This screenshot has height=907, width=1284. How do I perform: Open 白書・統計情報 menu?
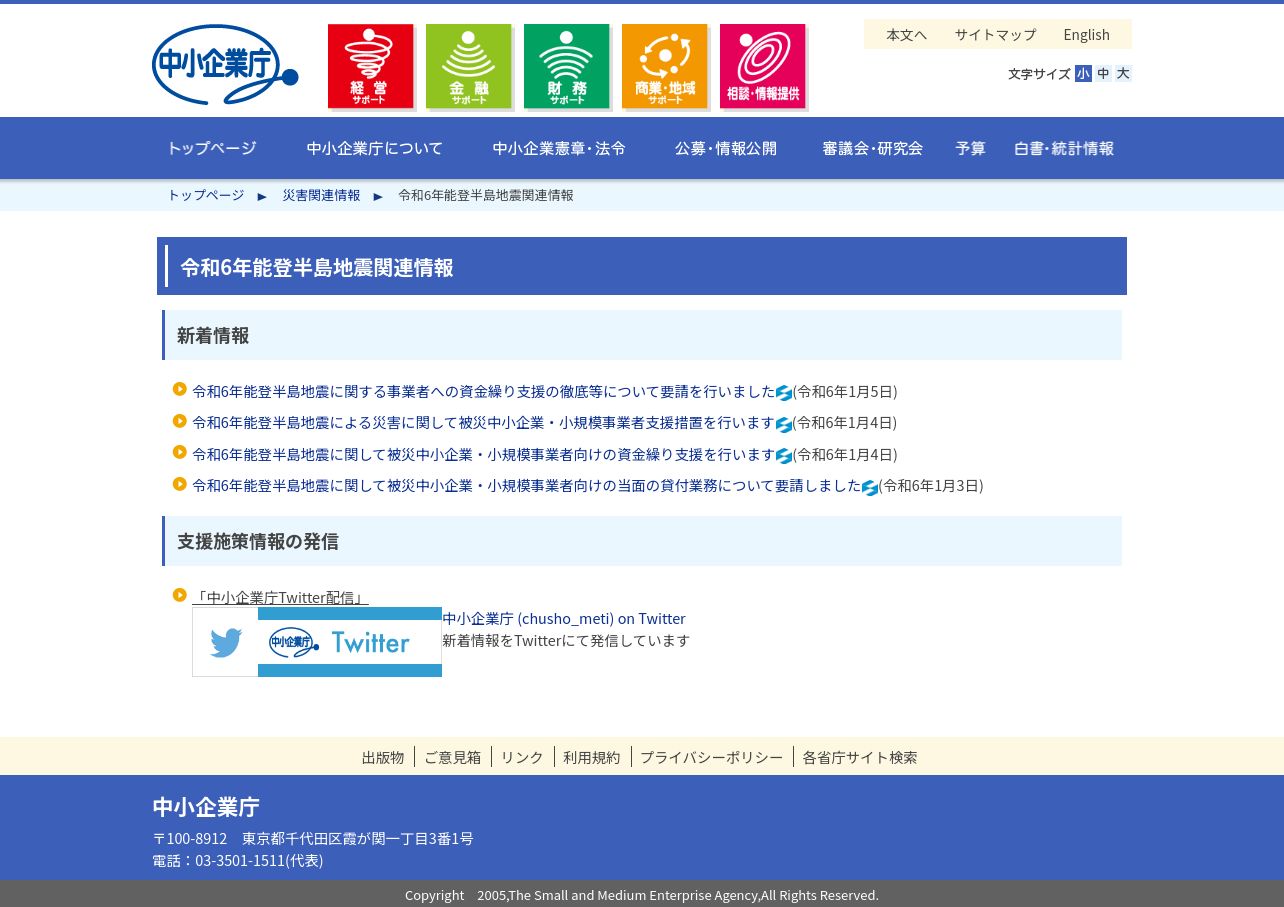coord(1064,148)
